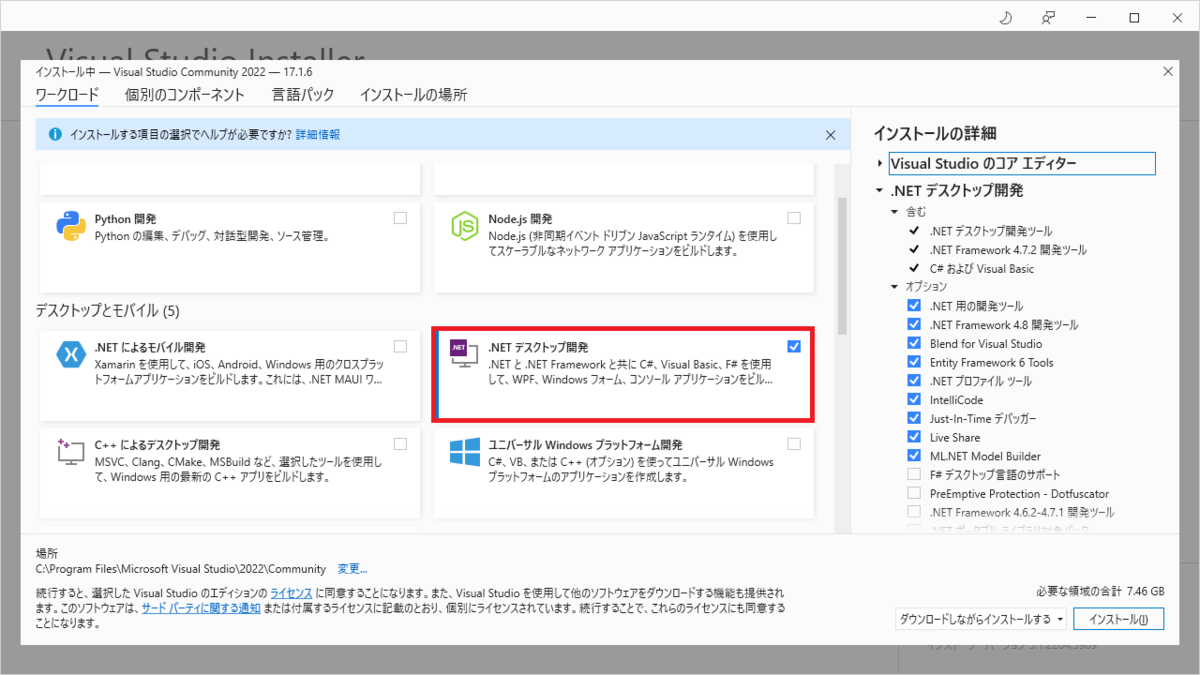1200x675 pixels.
Task: Expand Visual Studio のコア エディター node
Action: (880, 163)
